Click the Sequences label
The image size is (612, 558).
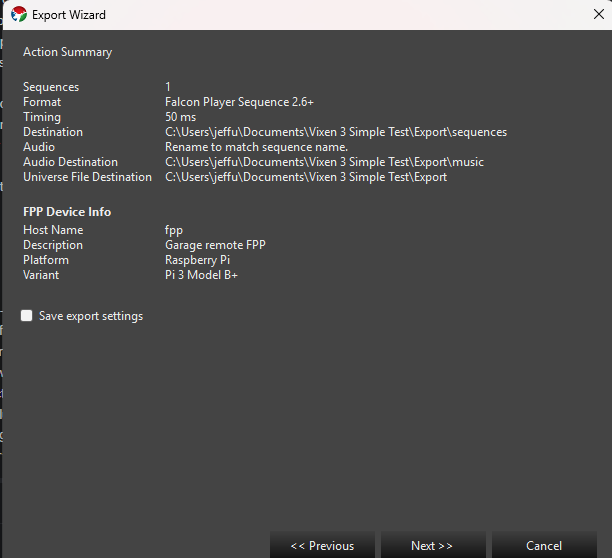click(51, 87)
